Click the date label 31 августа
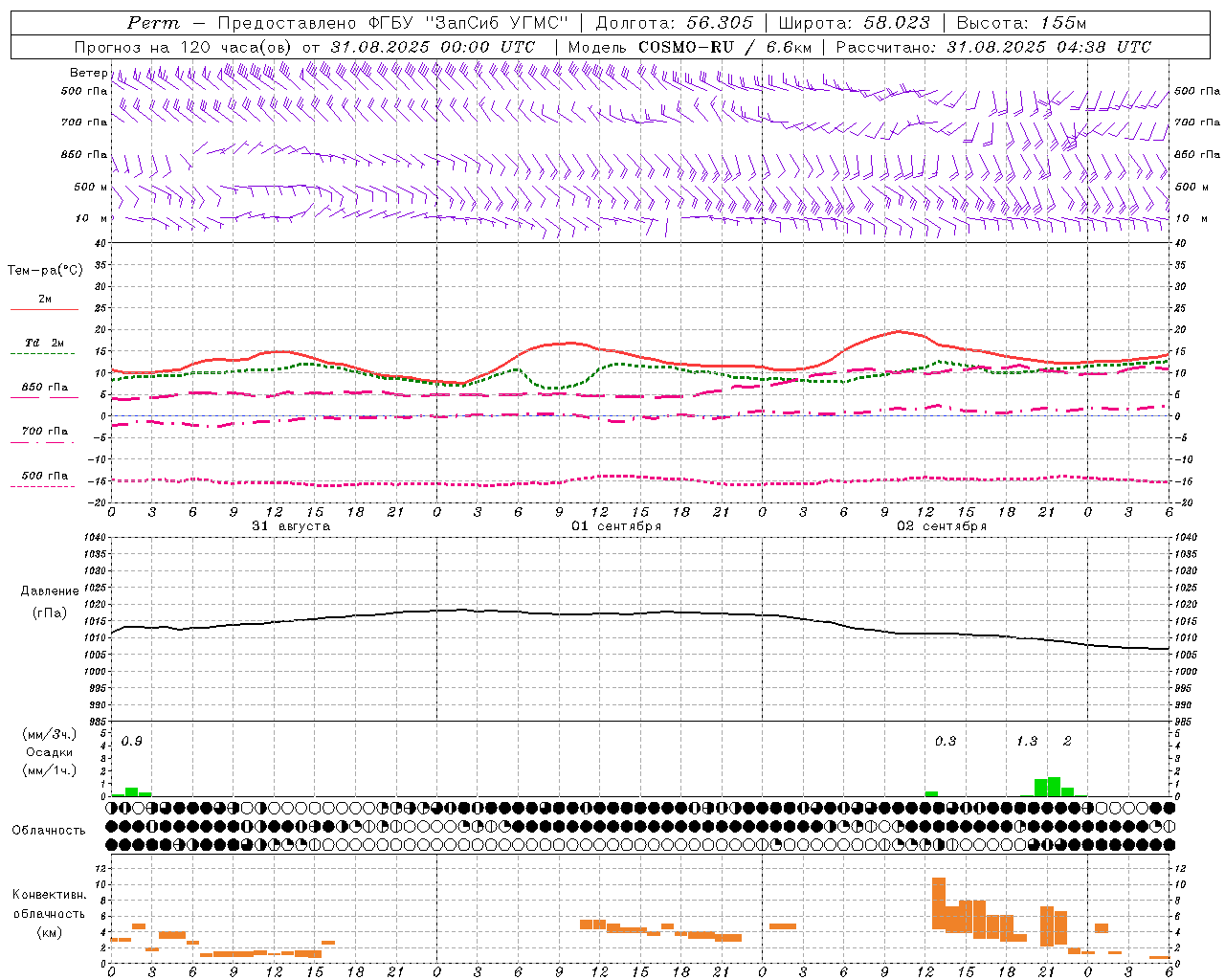The image size is (1225, 980). click(291, 526)
